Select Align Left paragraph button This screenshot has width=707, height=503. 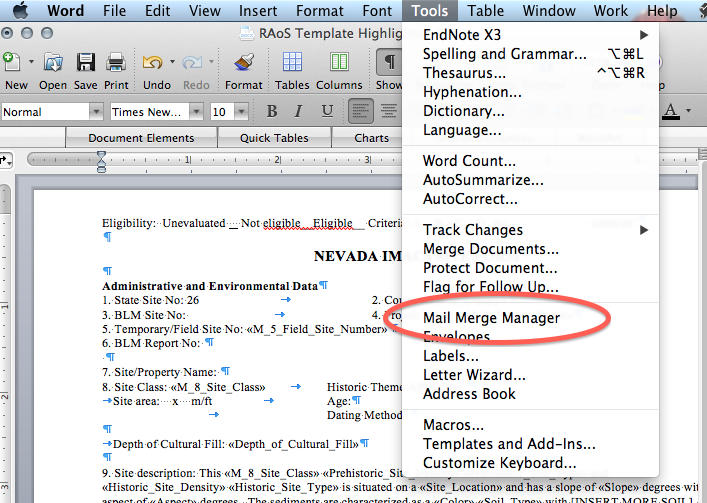tap(361, 111)
